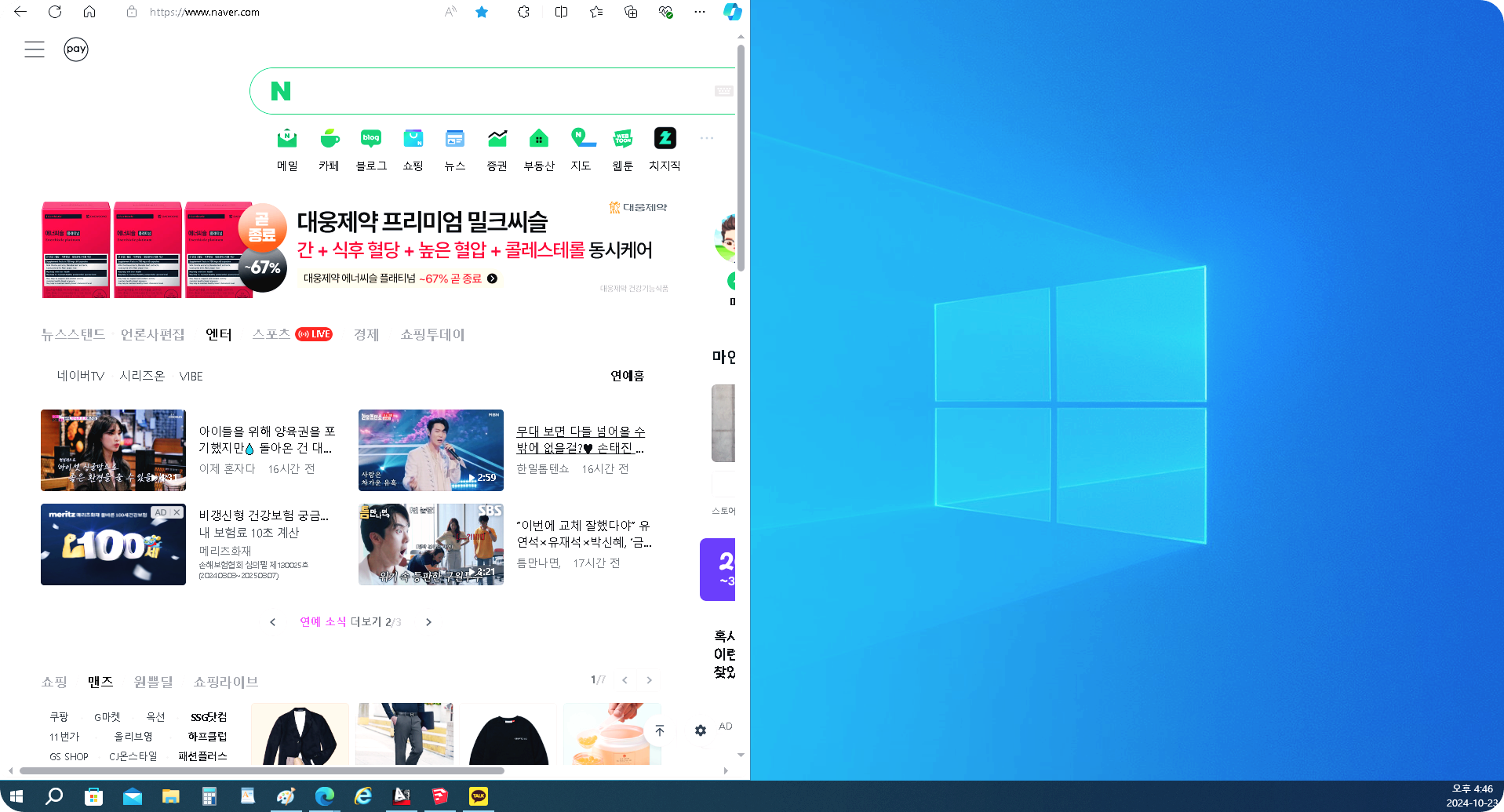Play the 한일톱텐쇼 video thumbnail

click(431, 450)
